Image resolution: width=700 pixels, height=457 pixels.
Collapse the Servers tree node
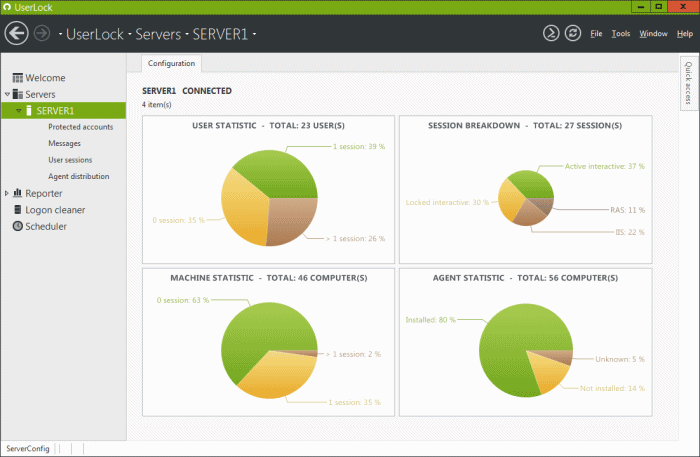click(7, 94)
